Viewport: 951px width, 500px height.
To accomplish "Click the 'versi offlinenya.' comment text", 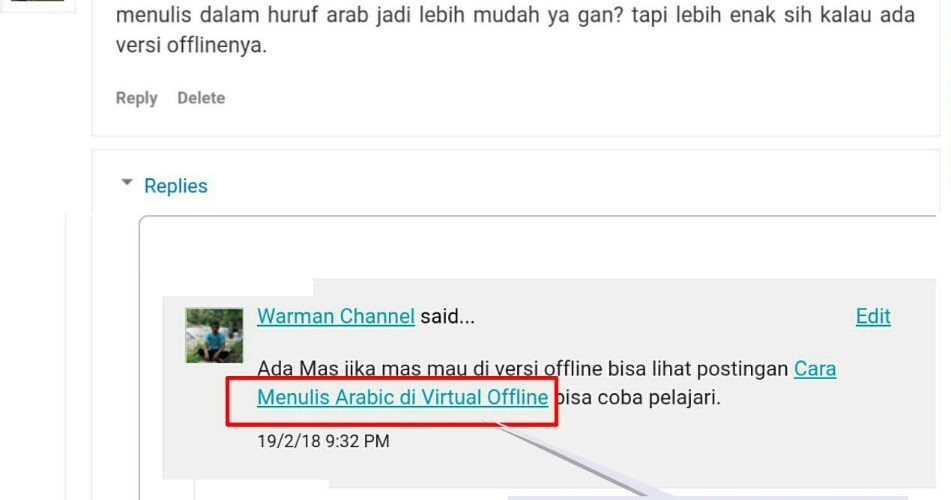I will pos(191,46).
